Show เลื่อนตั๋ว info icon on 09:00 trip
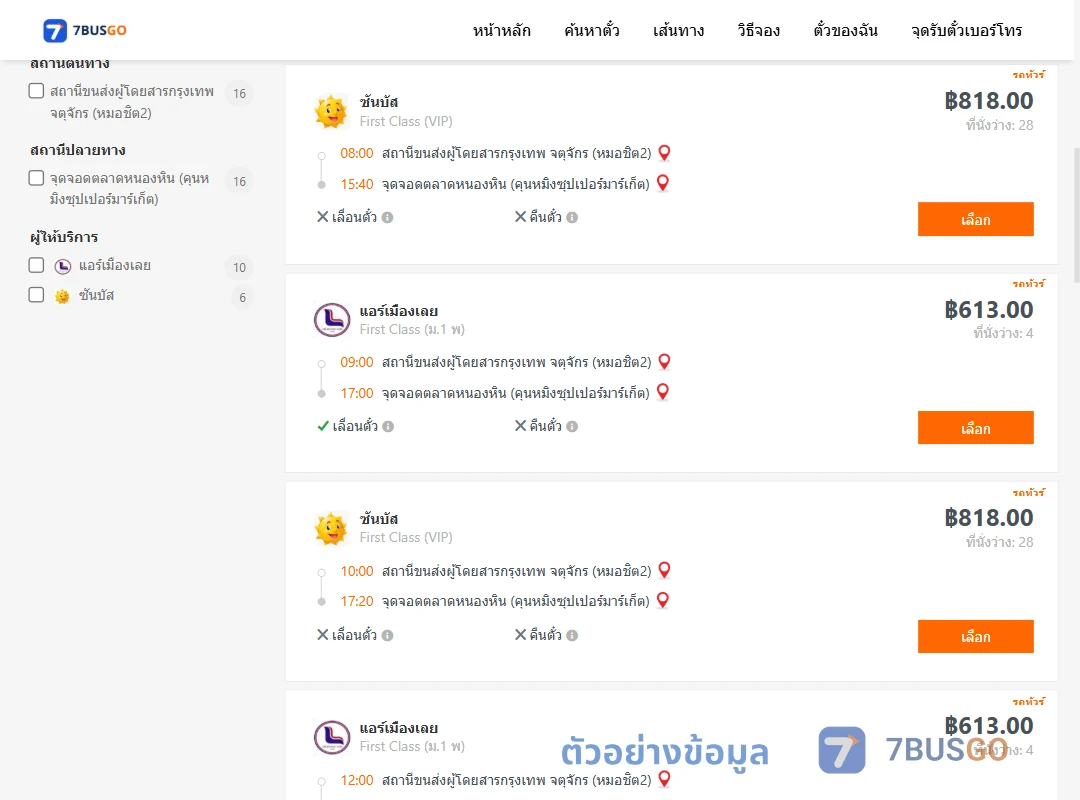 tap(388, 427)
